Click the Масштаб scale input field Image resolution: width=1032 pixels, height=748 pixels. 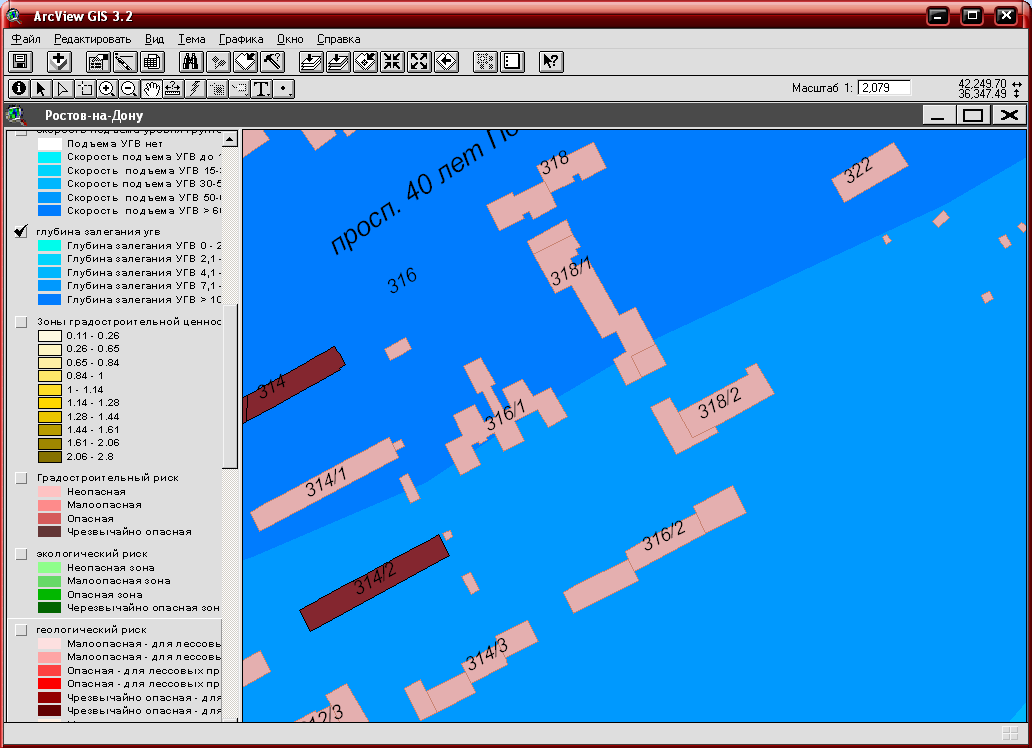click(x=884, y=88)
